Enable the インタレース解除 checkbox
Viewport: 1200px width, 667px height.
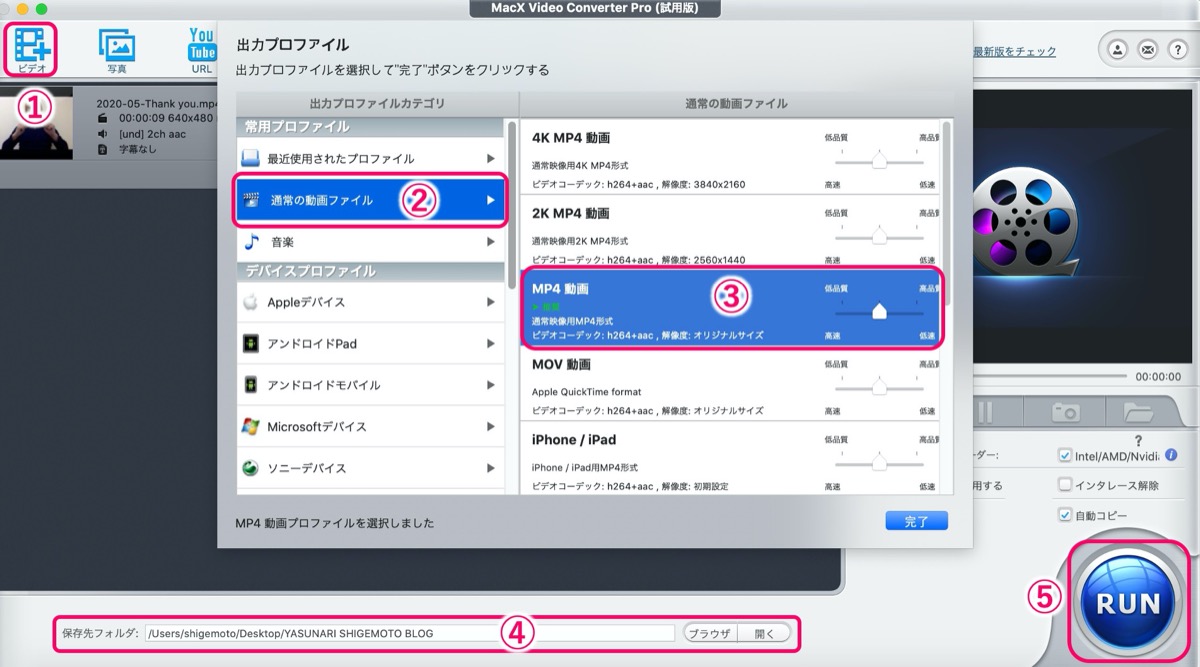(x=1065, y=485)
